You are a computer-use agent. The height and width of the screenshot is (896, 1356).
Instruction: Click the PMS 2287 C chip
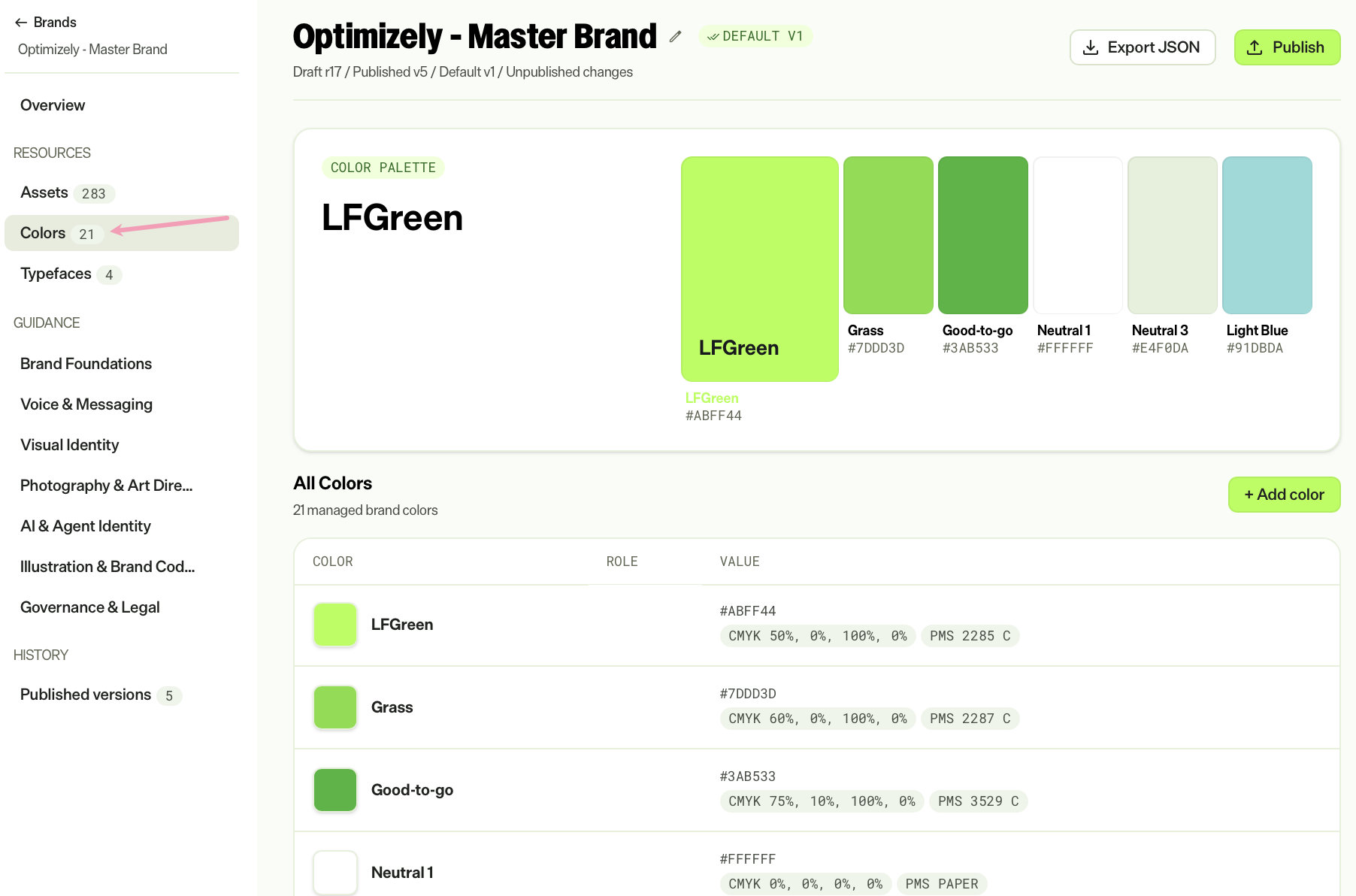(x=970, y=719)
